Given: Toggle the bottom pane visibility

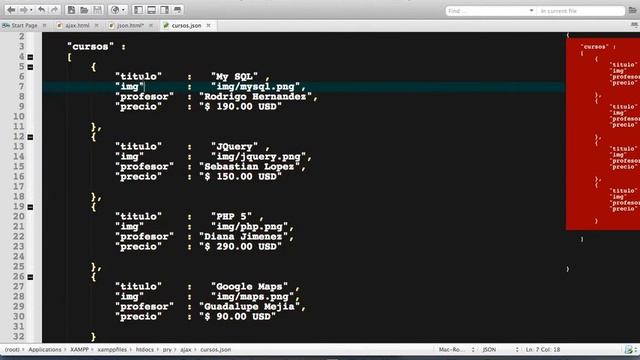Looking at the screenshot, I should point(151,10).
